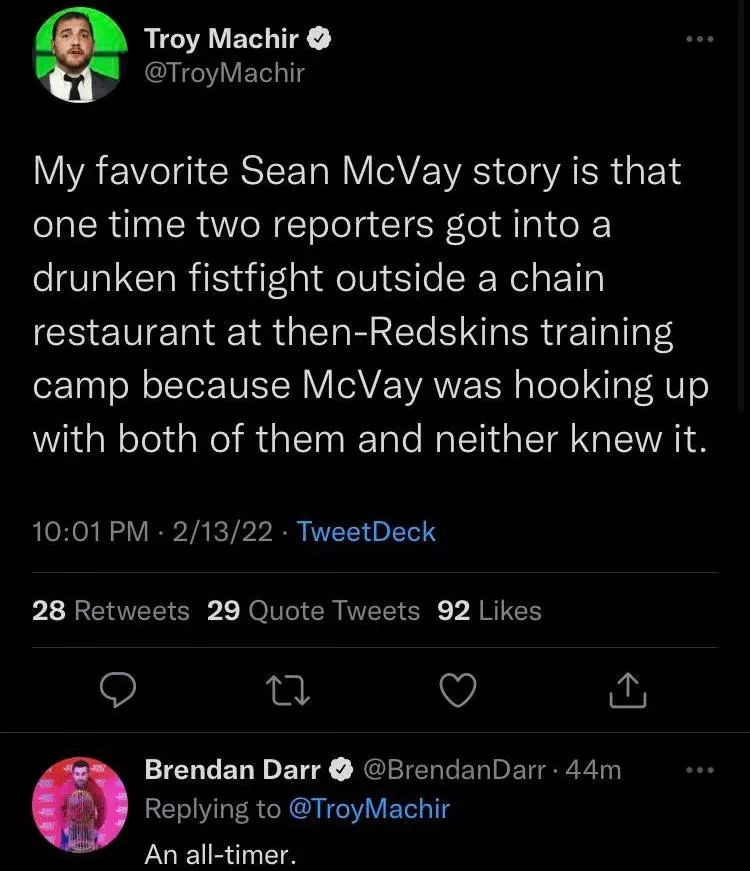Click the Troy Machir display name
750x871 pixels.
pyautogui.click(x=221, y=39)
